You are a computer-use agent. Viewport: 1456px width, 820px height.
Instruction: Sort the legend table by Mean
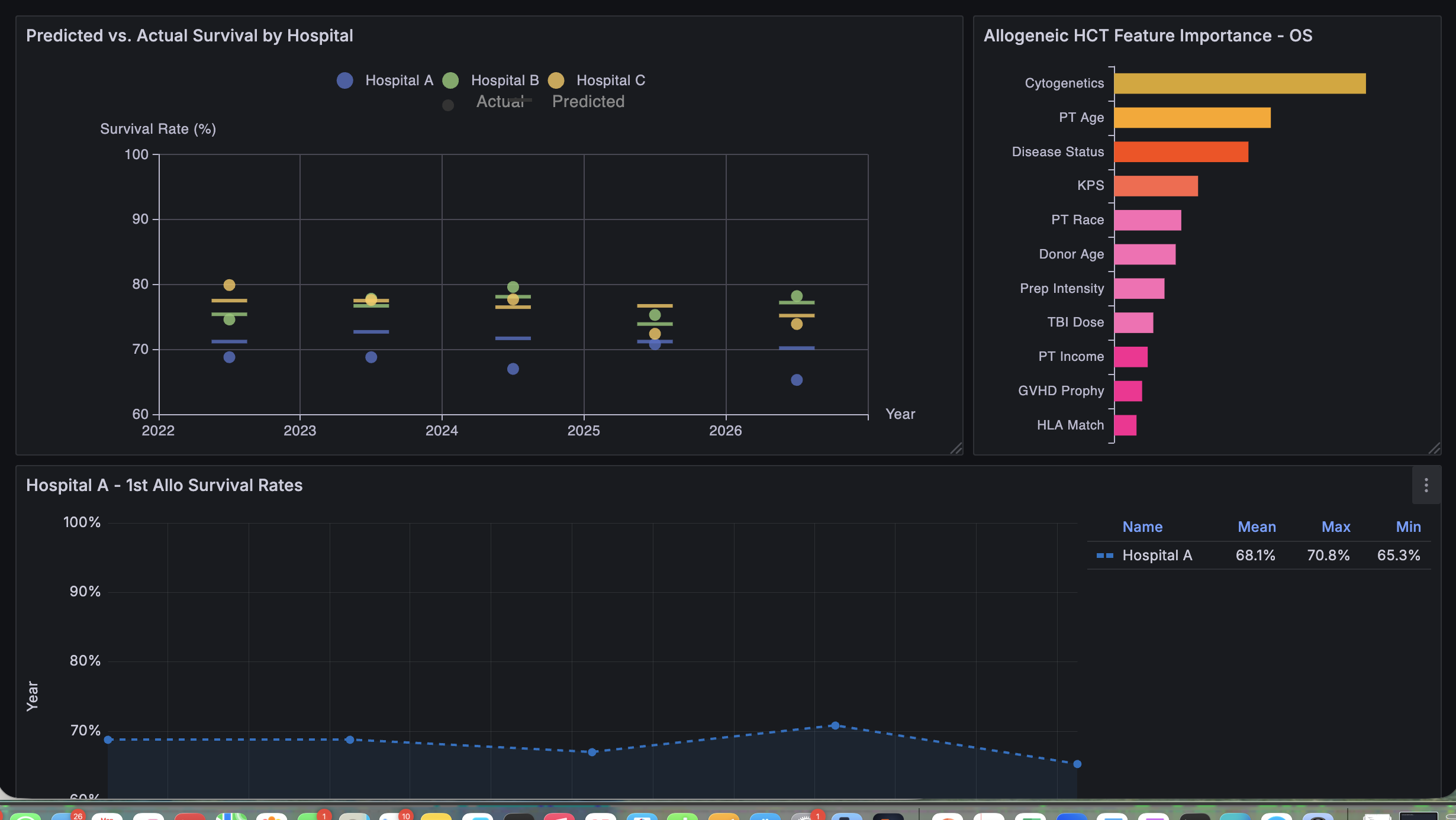pos(1257,527)
